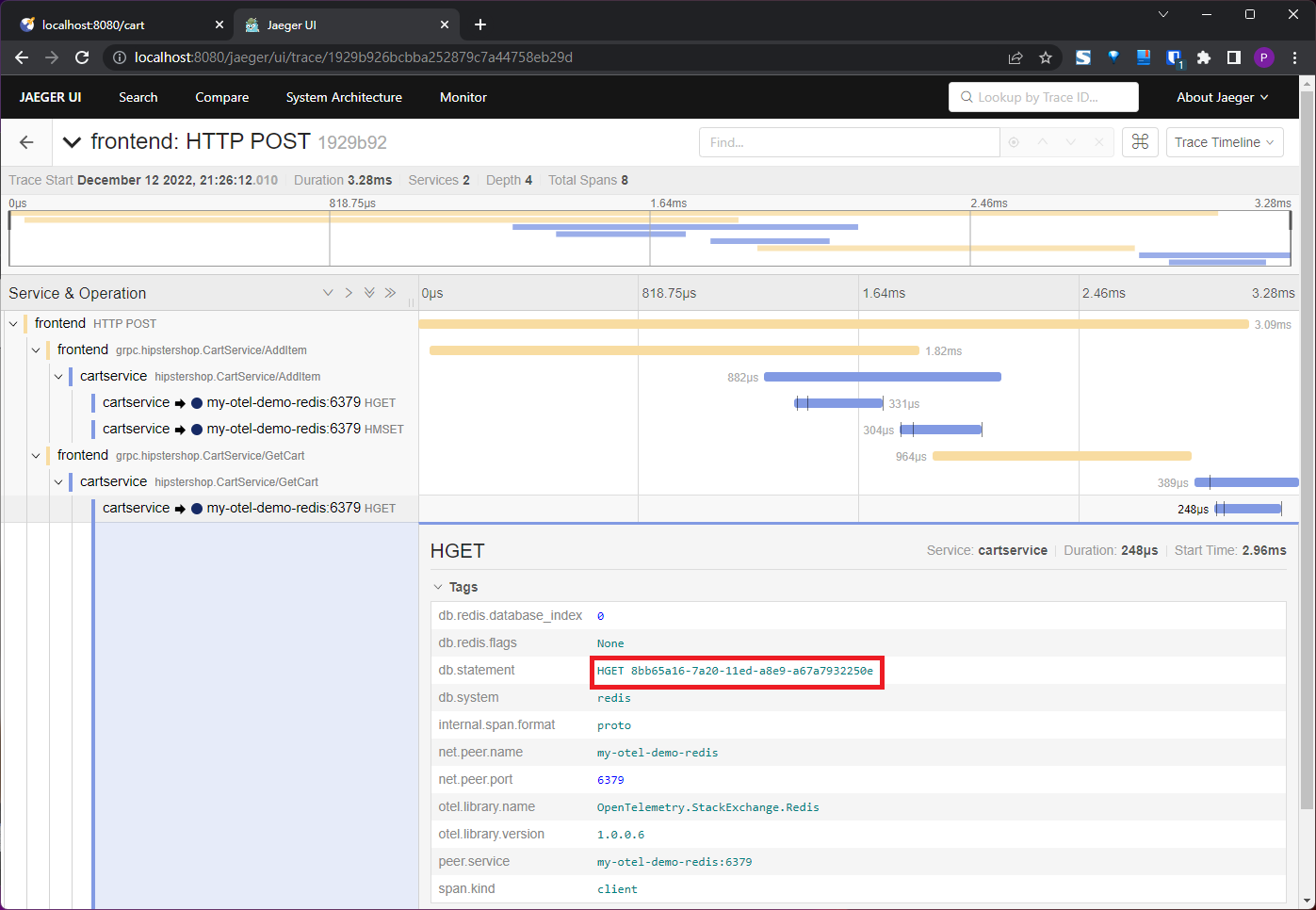Clear the find filter X icon
This screenshot has height=910, width=1316.
coord(1098,142)
